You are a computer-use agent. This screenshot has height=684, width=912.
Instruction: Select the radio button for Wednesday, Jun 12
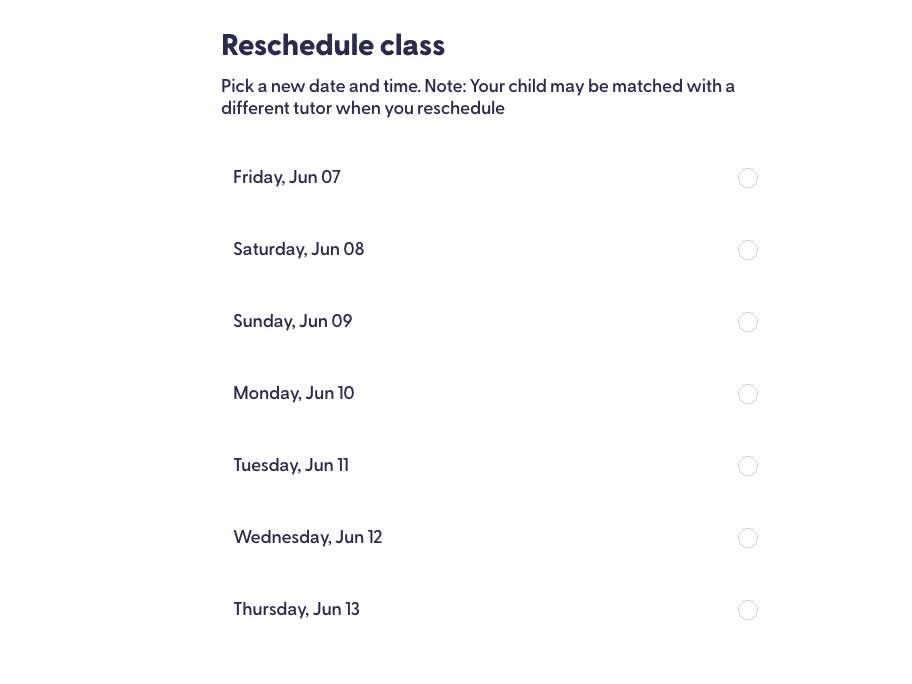(748, 538)
